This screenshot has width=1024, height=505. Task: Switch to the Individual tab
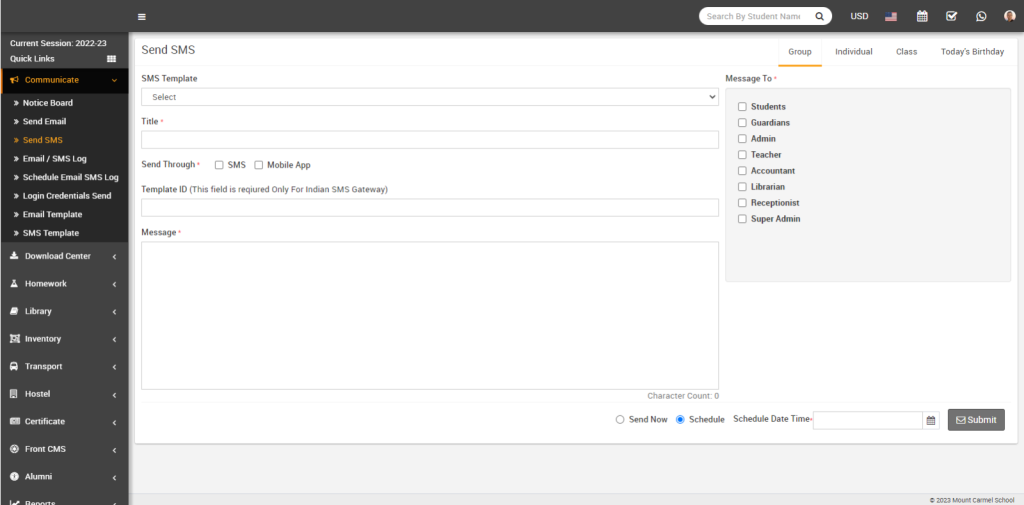click(854, 52)
